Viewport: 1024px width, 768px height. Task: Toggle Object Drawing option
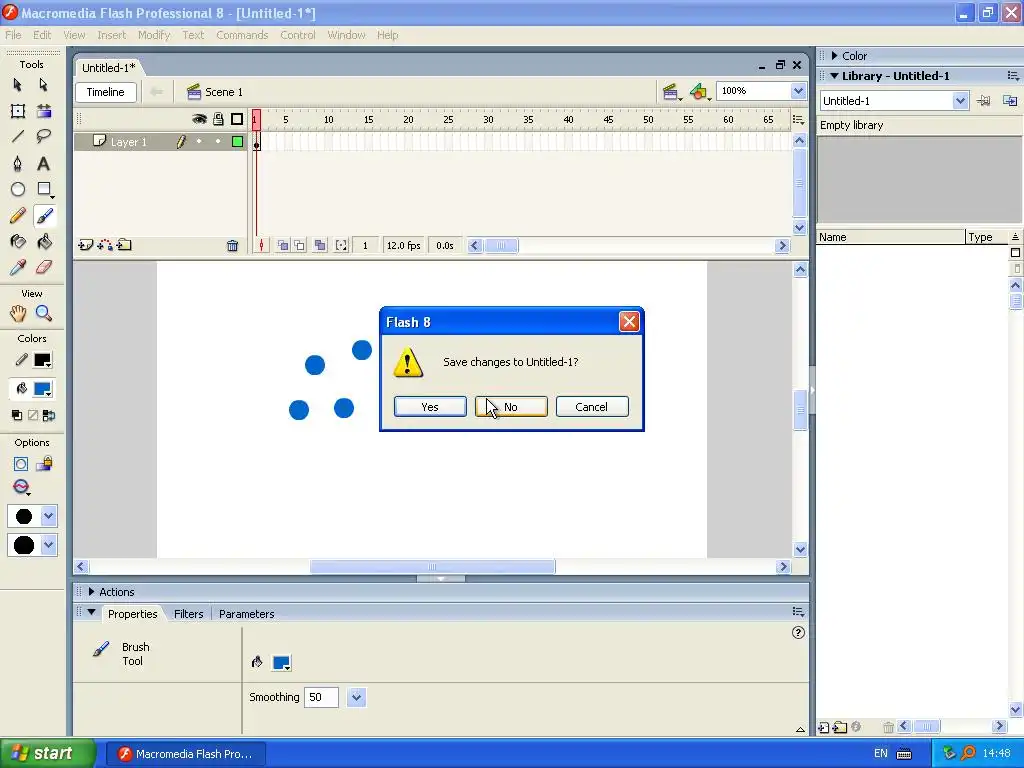point(20,464)
